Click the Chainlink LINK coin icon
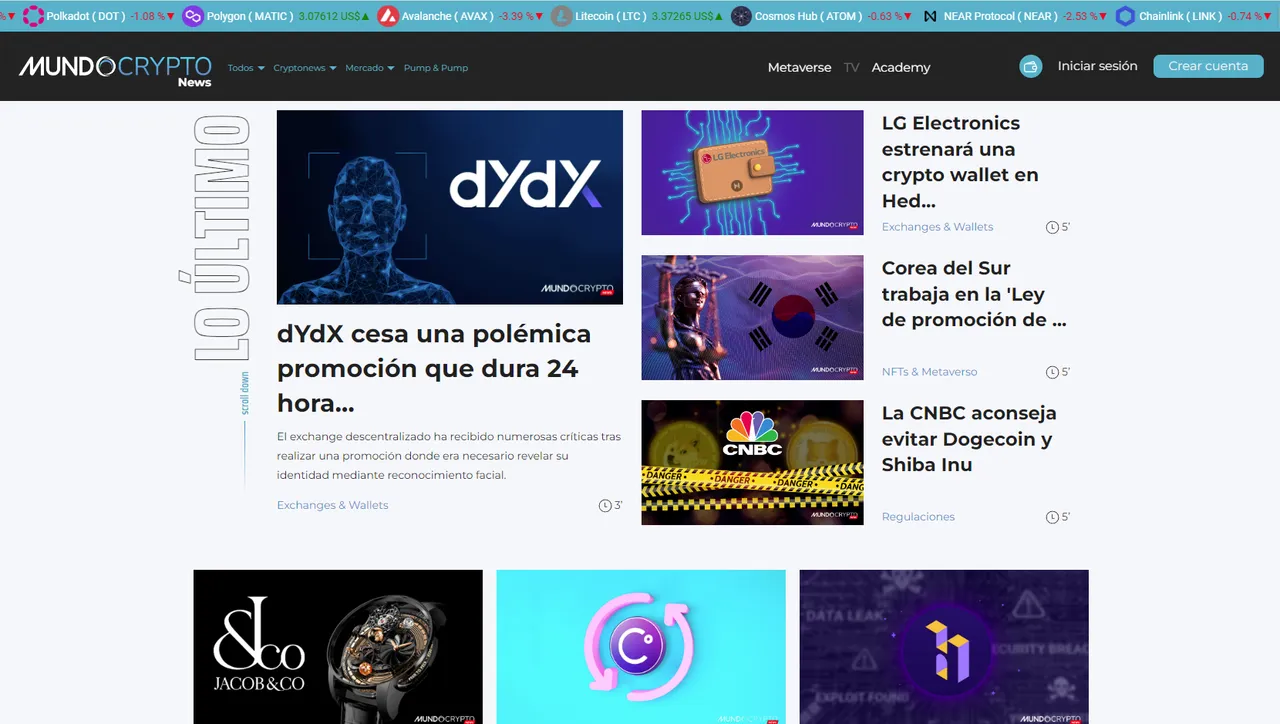 click(1126, 16)
